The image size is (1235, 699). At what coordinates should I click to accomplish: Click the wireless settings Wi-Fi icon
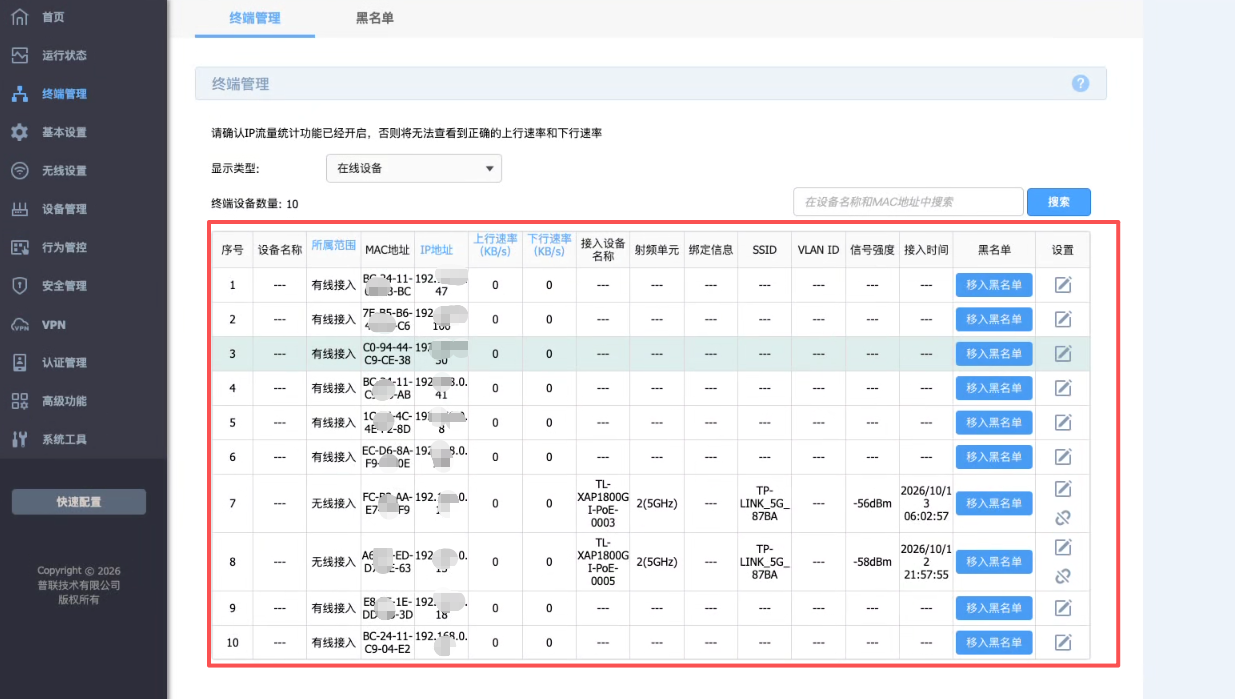[20, 170]
